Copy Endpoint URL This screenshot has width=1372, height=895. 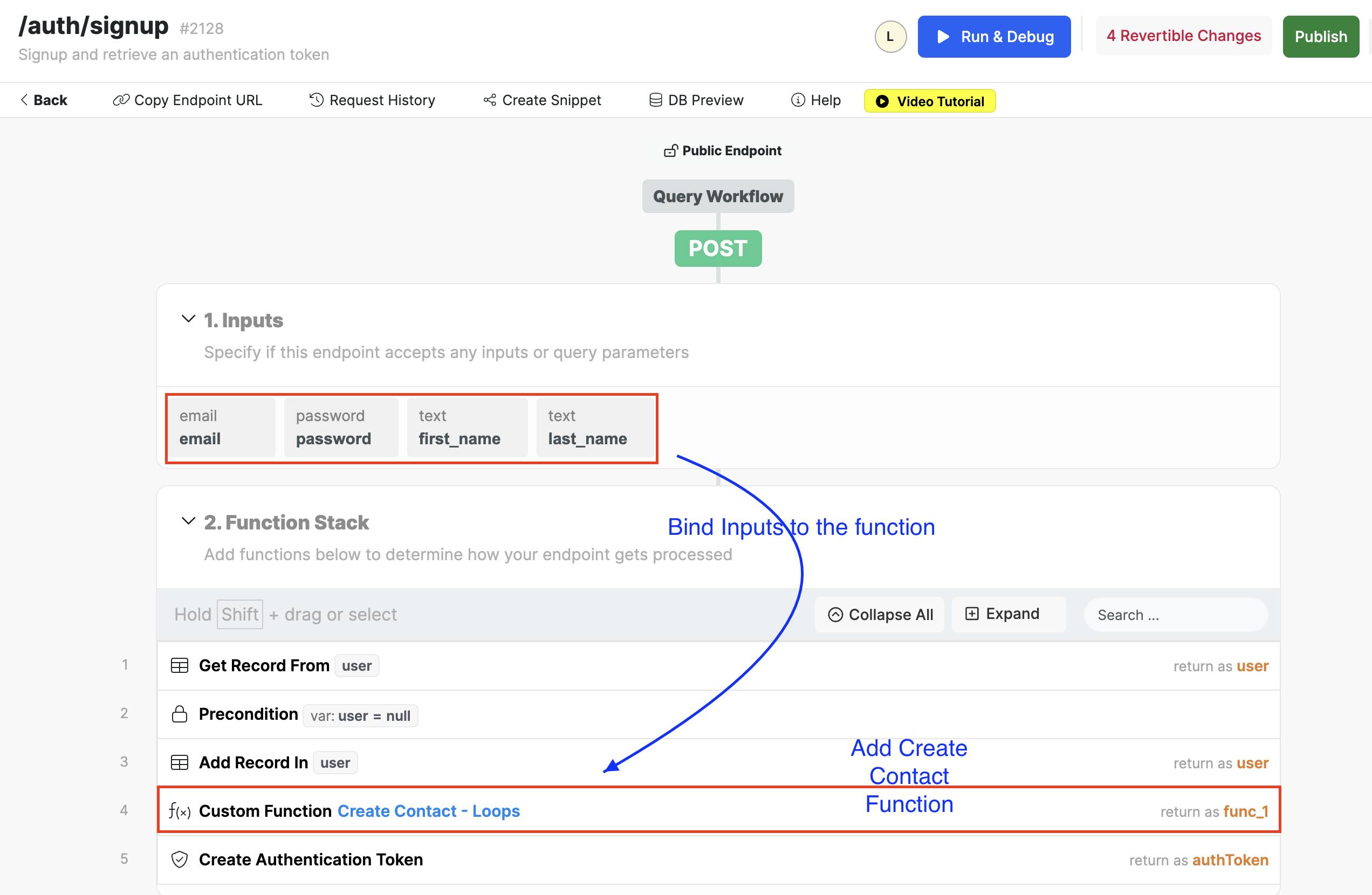click(x=187, y=100)
